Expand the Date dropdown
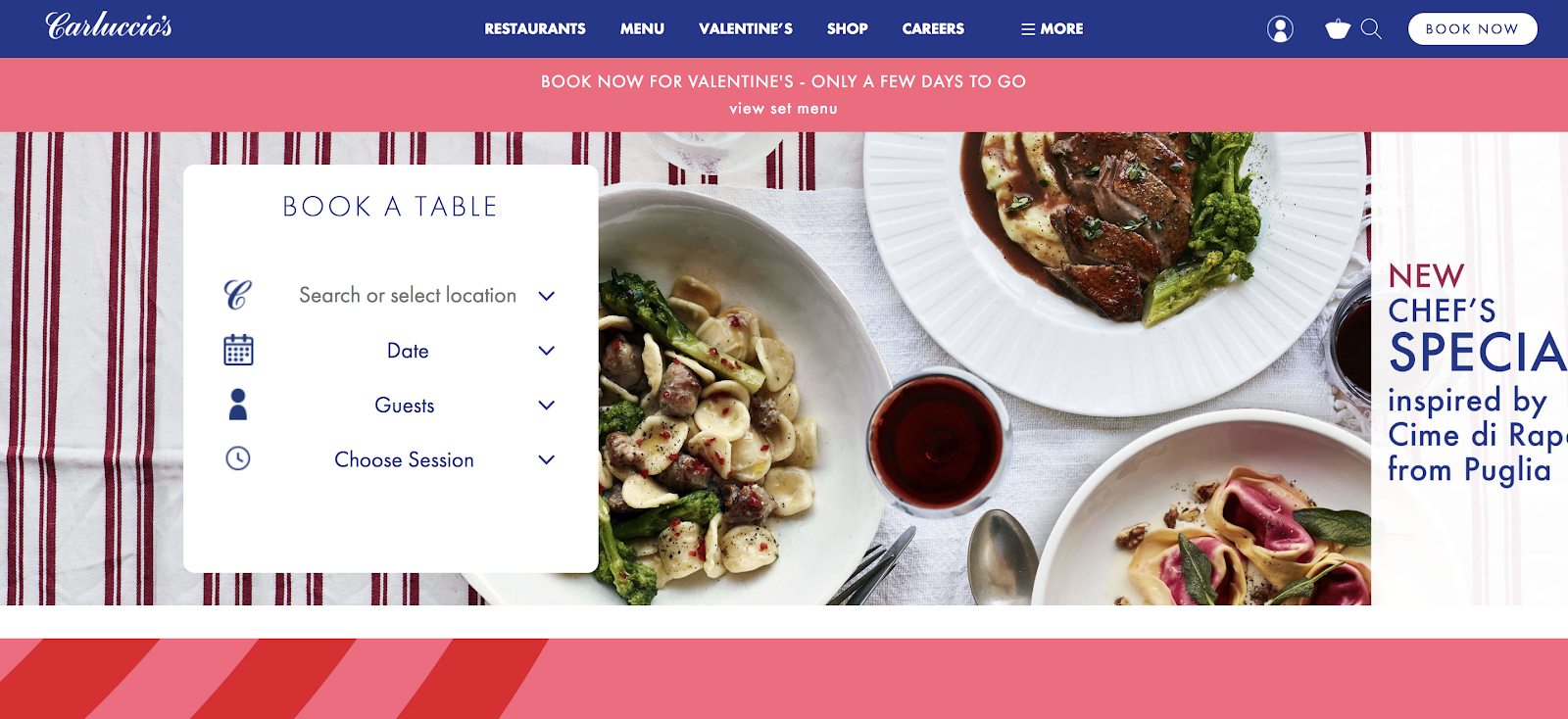1568x719 pixels. tap(547, 351)
